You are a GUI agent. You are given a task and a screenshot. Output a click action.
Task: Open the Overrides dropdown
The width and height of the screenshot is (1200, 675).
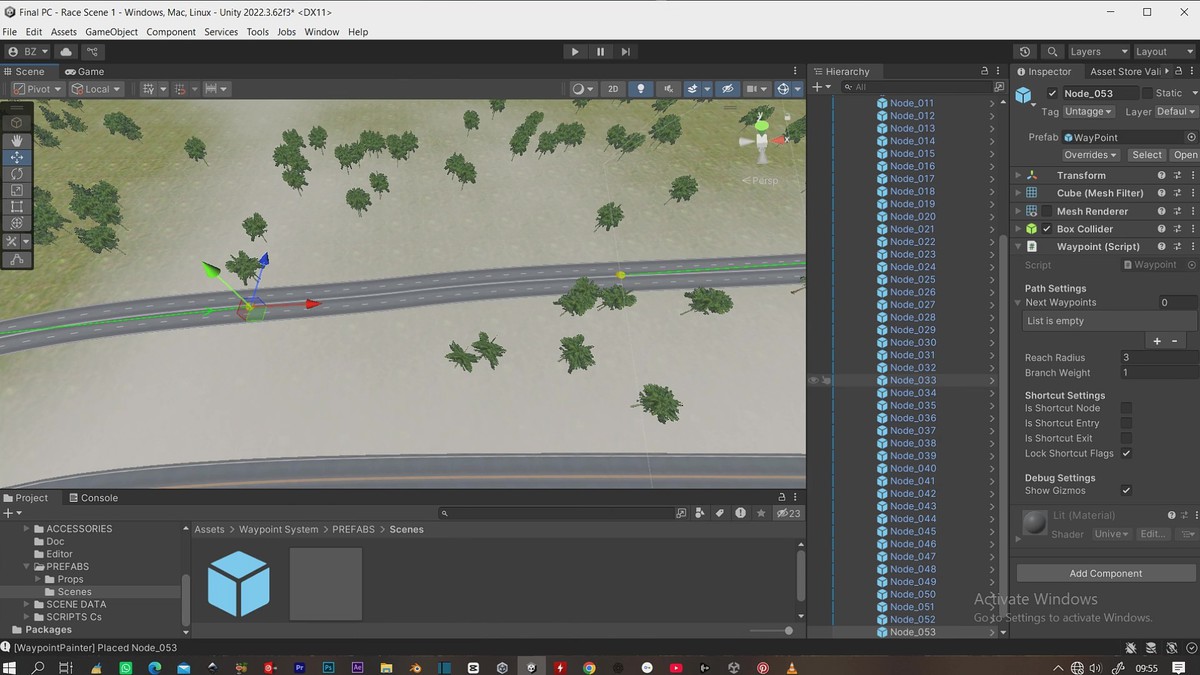point(1090,155)
